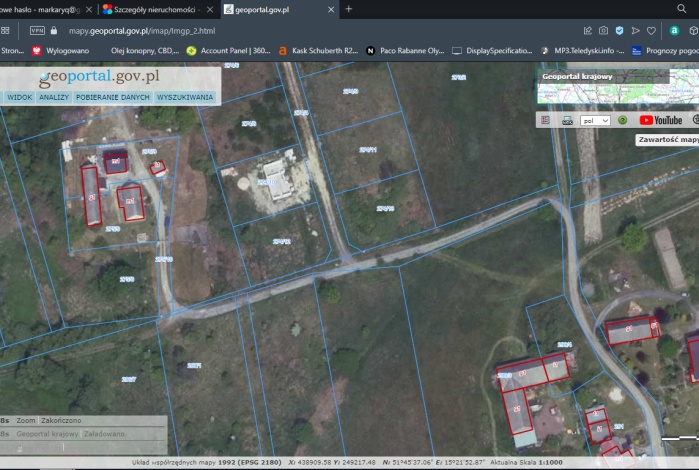Click the Zawartość mapy button
Viewport: 699px width, 470px height.
point(667,140)
